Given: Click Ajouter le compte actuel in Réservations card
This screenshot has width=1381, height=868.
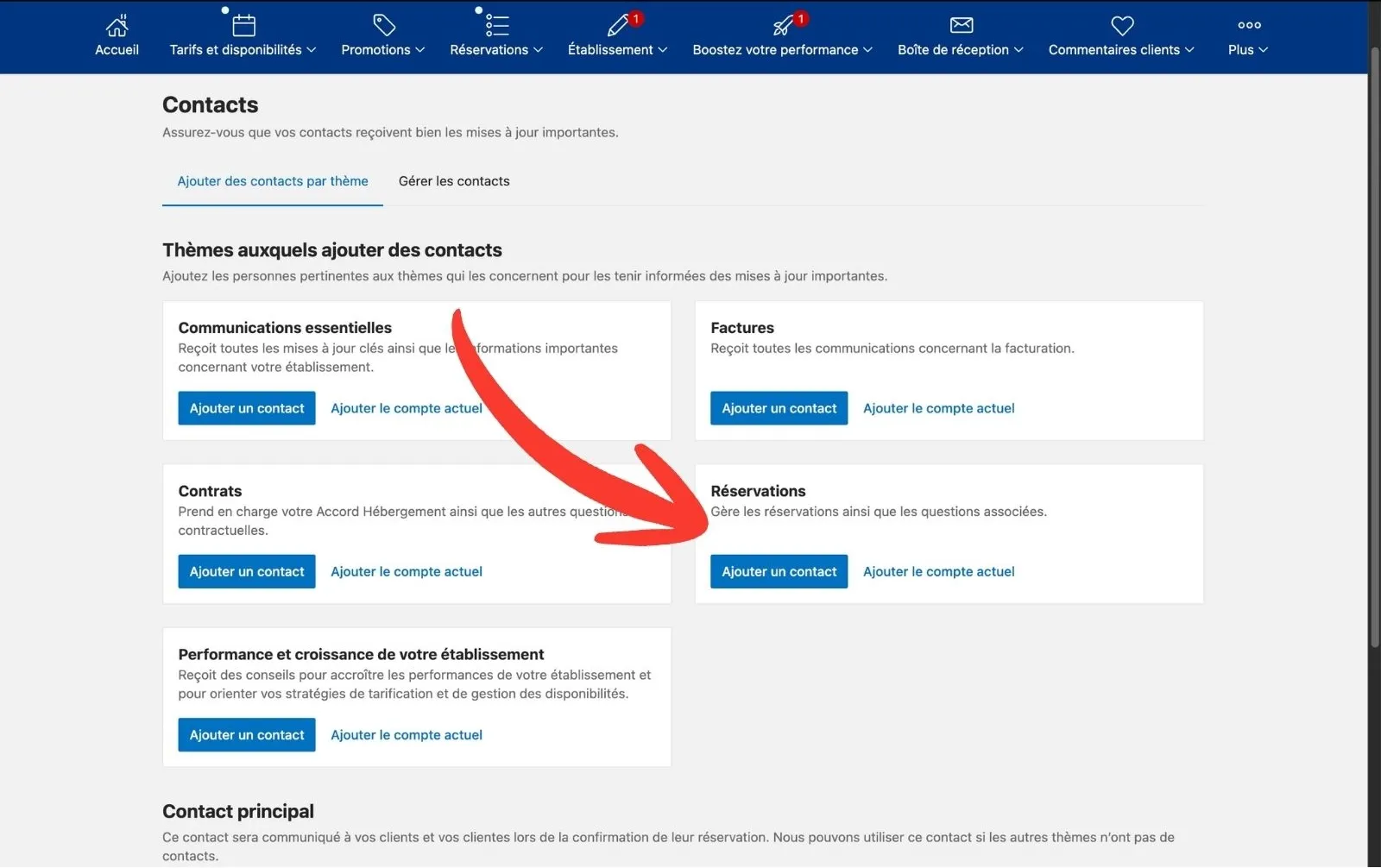Looking at the screenshot, I should pyautogui.click(x=939, y=571).
